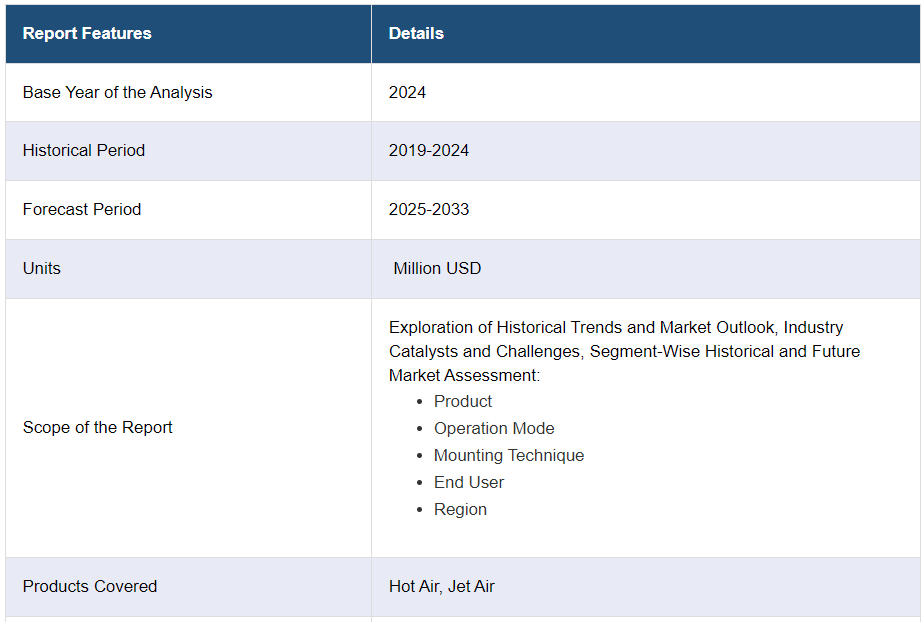The height and width of the screenshot is (622, 924).
Task: Select the Base Year of the Analysis label
Action: click(117, 92)
